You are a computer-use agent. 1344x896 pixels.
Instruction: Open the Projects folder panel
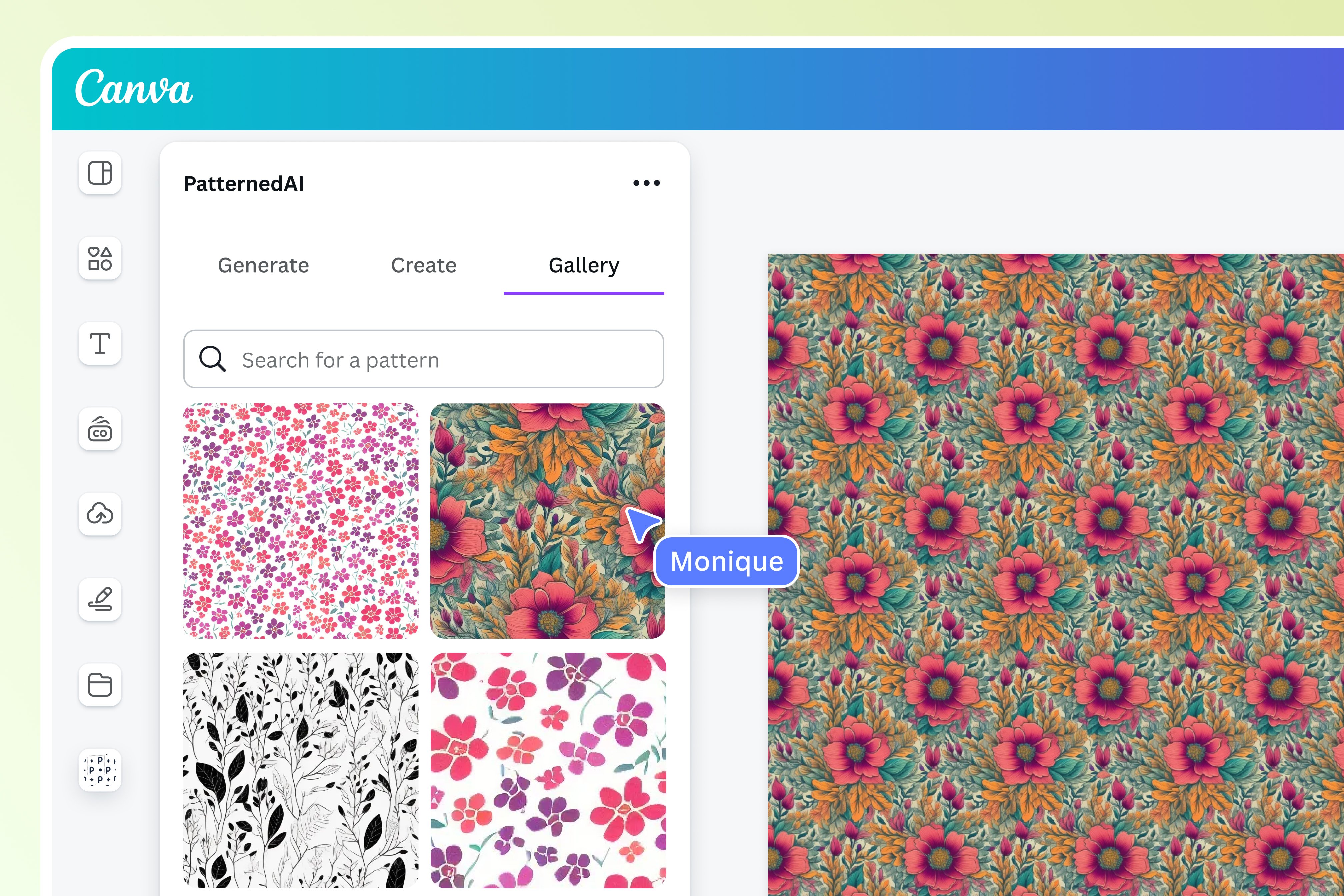point(99,683)
